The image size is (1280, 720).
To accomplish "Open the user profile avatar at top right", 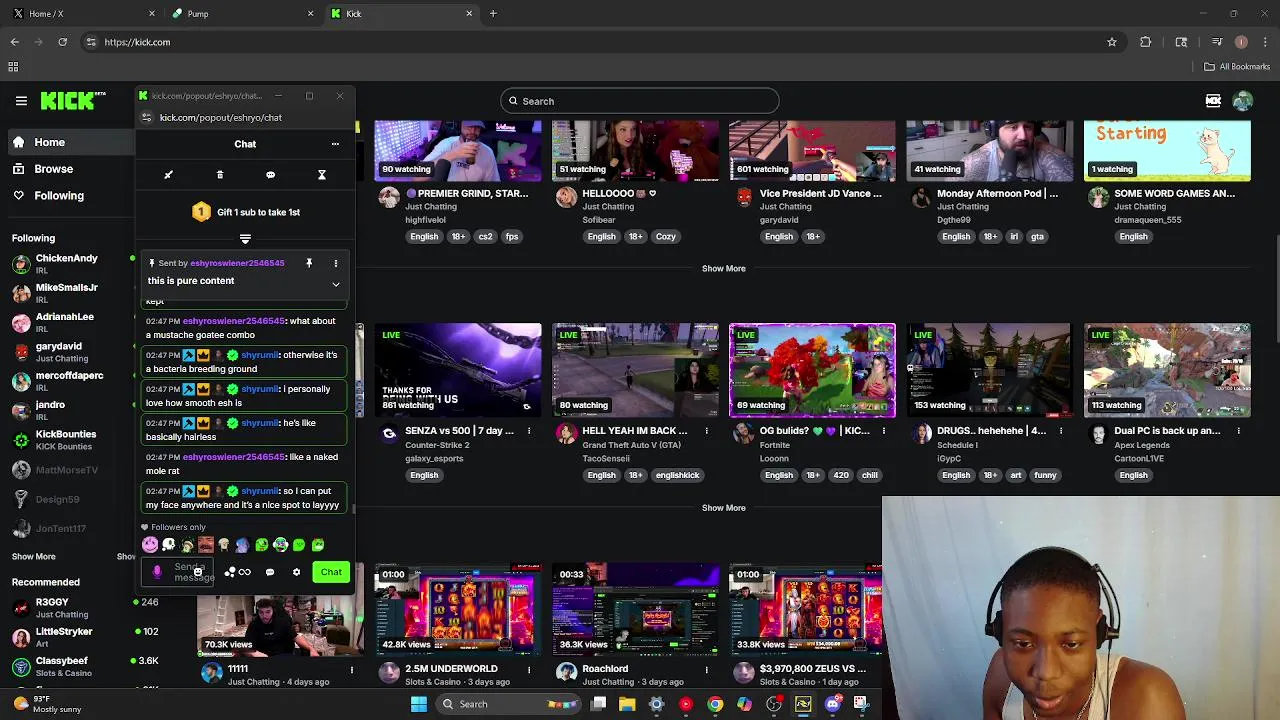I will tap(1243, 101).
